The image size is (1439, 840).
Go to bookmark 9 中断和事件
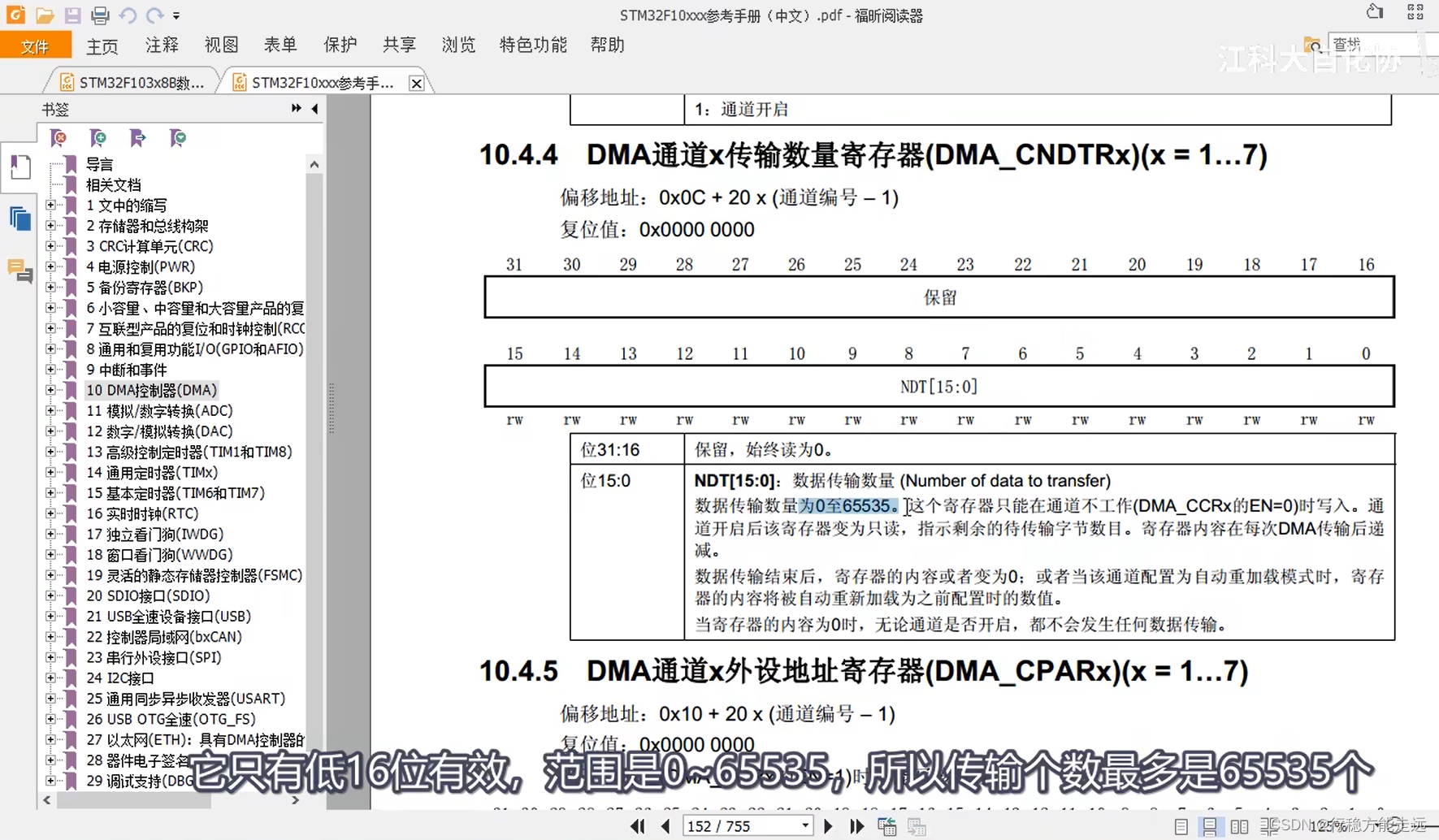127,370
